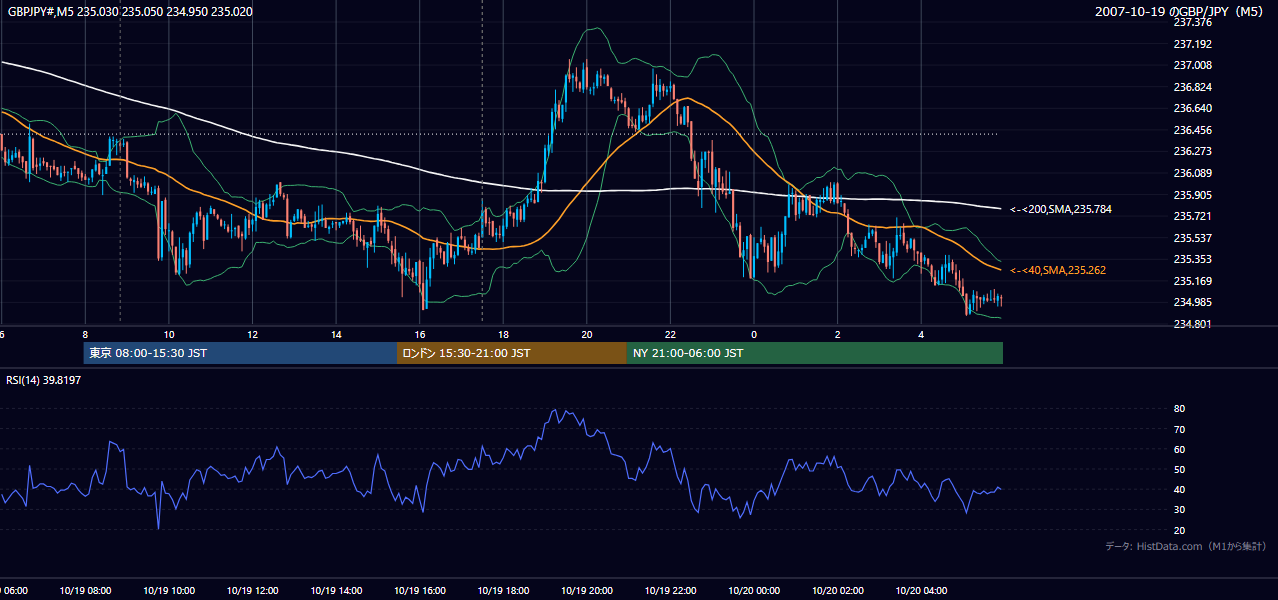The width and height of the screenshot is (1278, 600).
Task: Click the price axis value 237.376
Action: pyautogui.click(x=1192, y=22)
